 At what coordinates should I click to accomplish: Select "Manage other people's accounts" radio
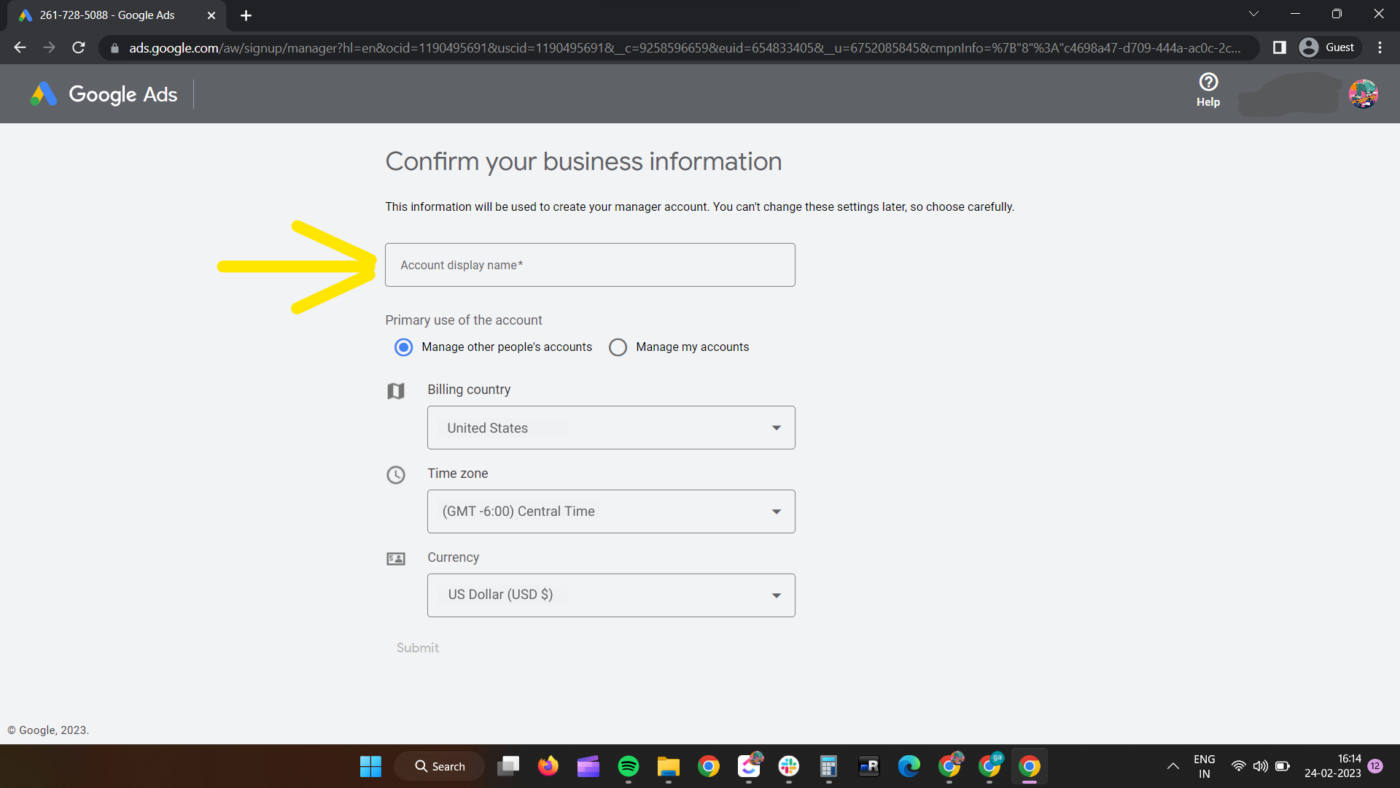point(404,347)
